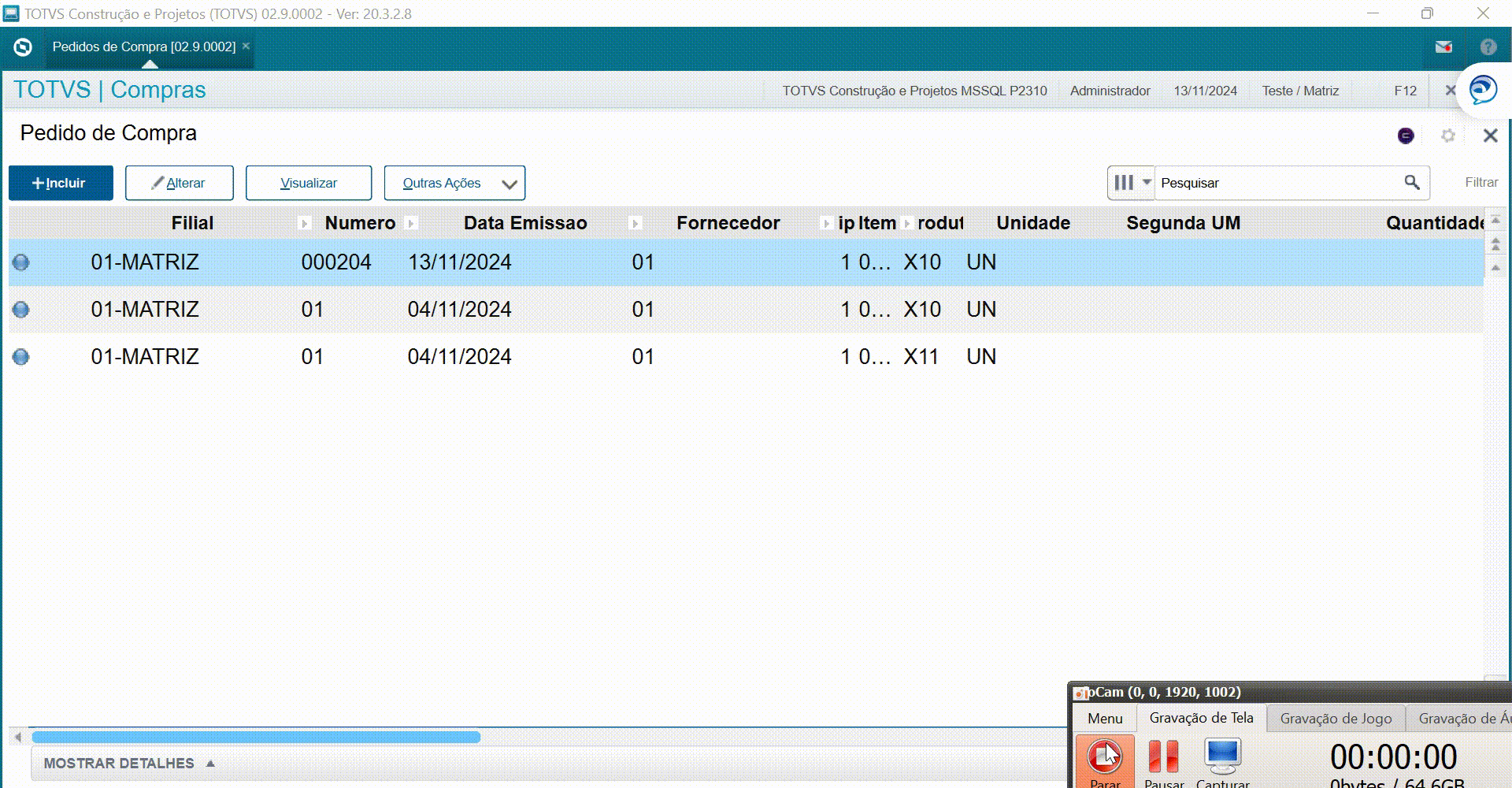This screenshot has height=788, width=1512.
Task: Click the Quantidade column header
Action: pyautogui.click(x=1435, y=224)
